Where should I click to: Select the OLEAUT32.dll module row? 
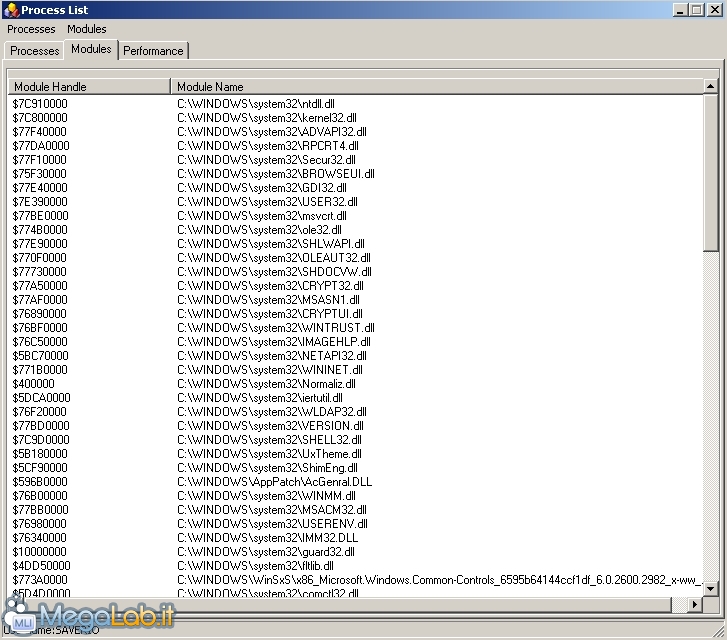click(x=356, y=258)
